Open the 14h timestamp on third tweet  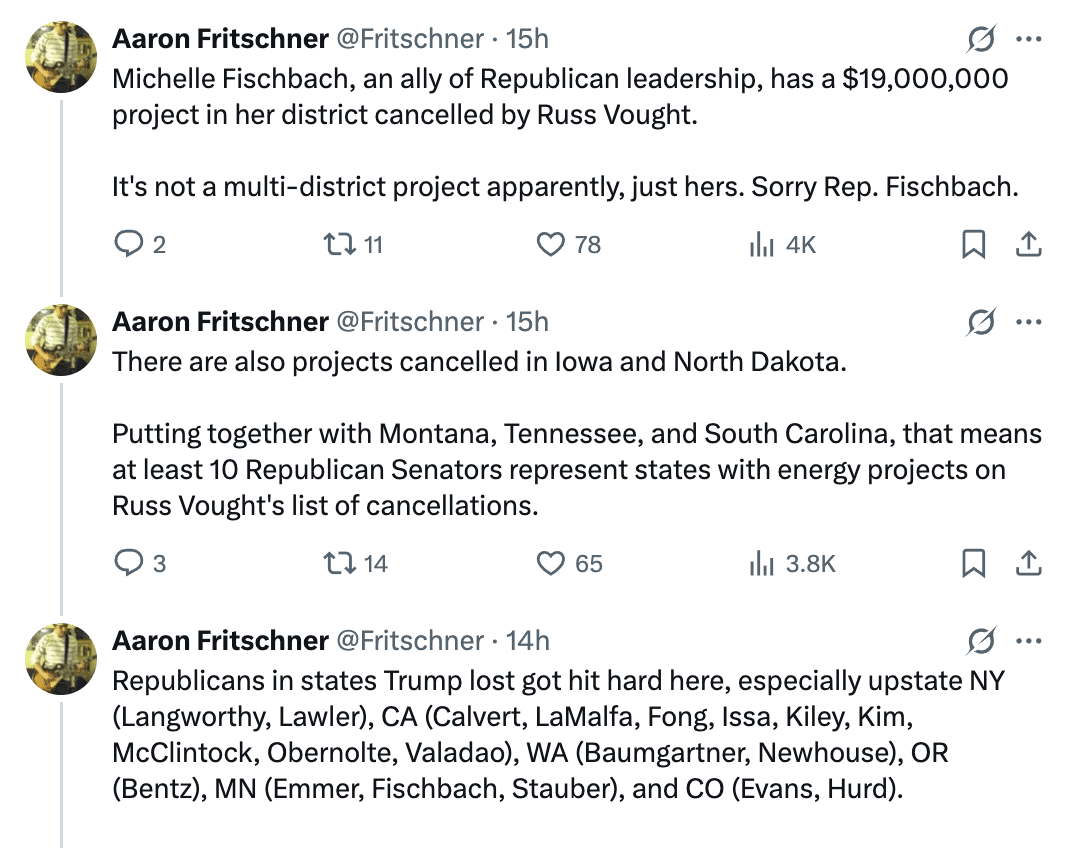point(528,640)
